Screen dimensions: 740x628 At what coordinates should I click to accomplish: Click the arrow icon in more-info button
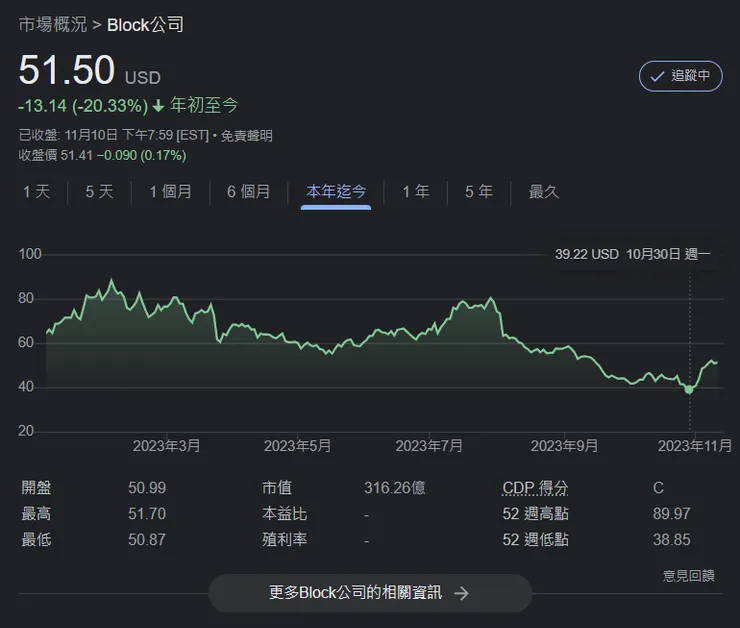tap(461, 593)
